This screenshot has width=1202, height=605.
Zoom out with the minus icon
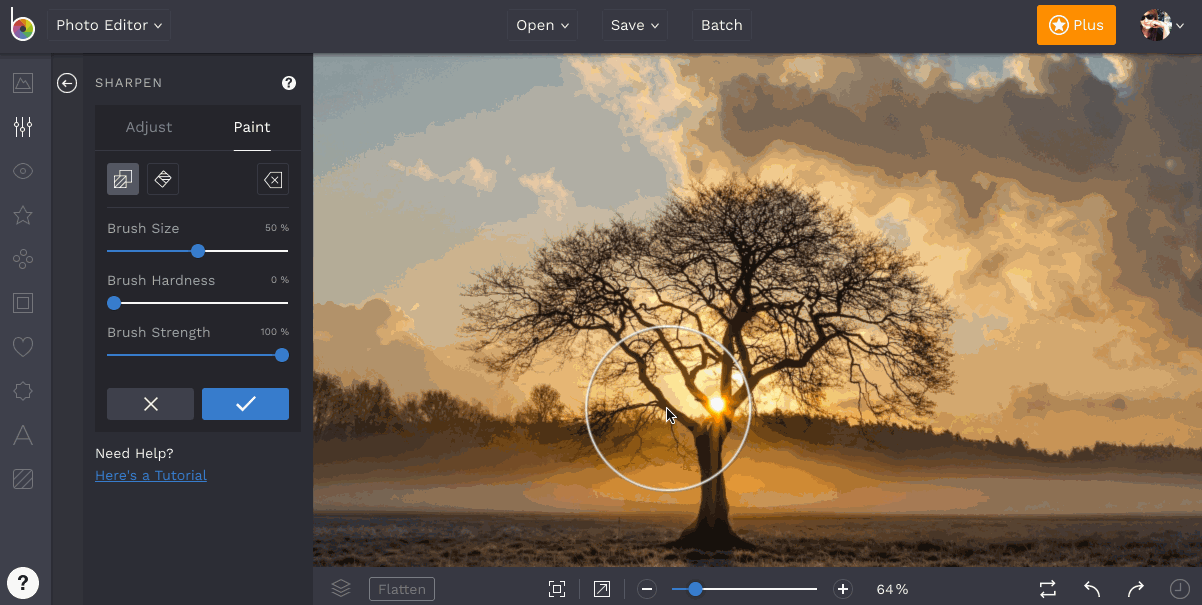tap(647, 589)
